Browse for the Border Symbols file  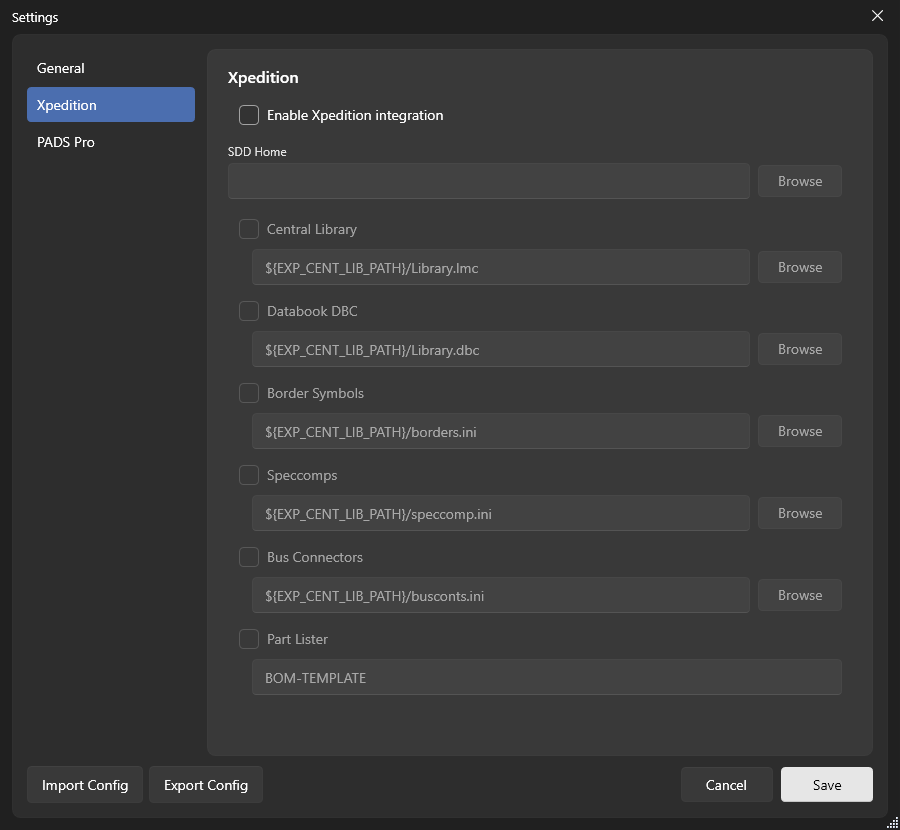tap(800, 431)
